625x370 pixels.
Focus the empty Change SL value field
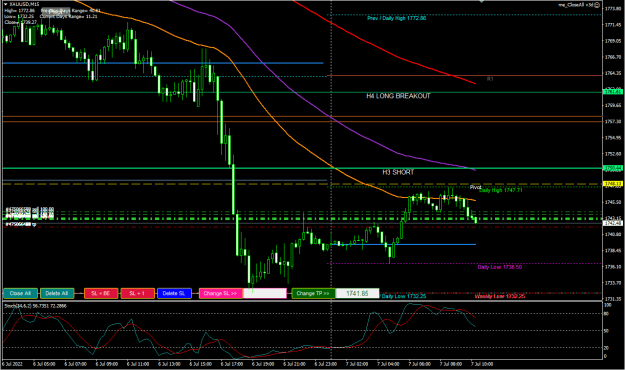tap(265, 293)
